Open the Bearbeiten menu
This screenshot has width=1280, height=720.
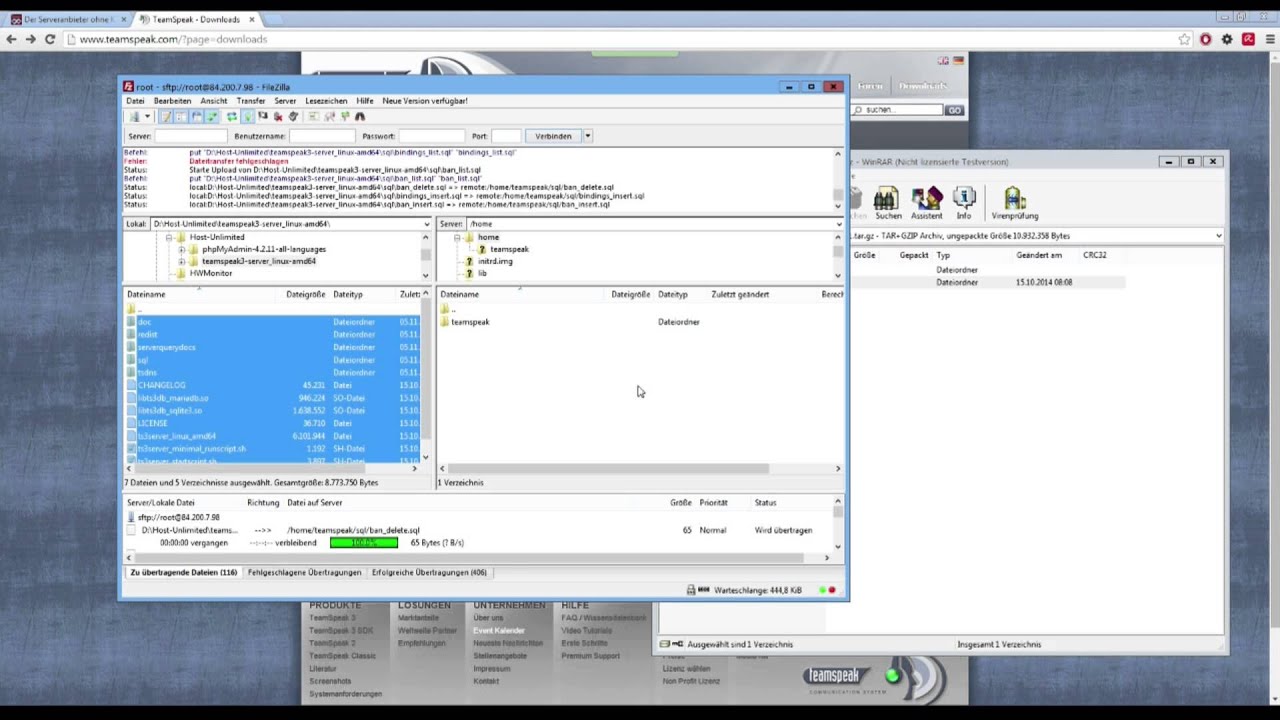tap(172, 101)
